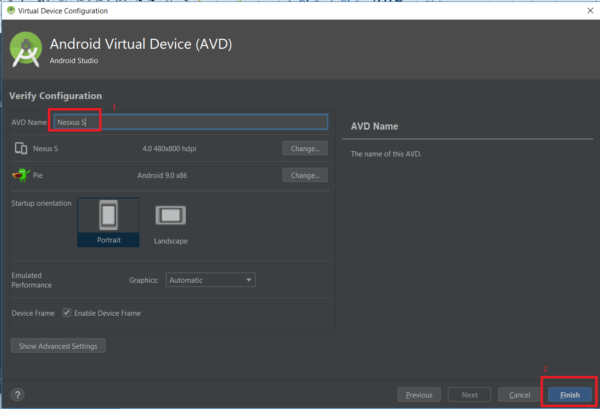Click Change button for Nexus S device
Screen dimensions: 600x409
[x=305, y=148]
